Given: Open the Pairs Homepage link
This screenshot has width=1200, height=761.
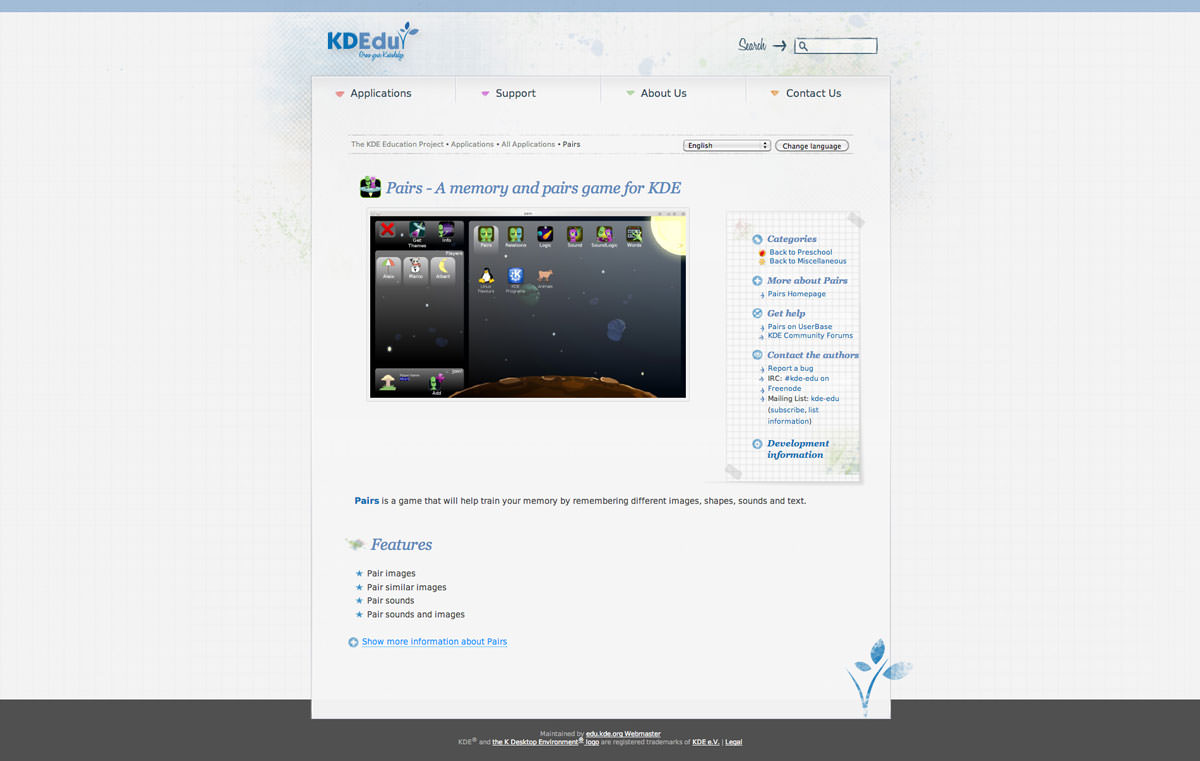Looking at the screenshot, I should [x=797, y=294].
